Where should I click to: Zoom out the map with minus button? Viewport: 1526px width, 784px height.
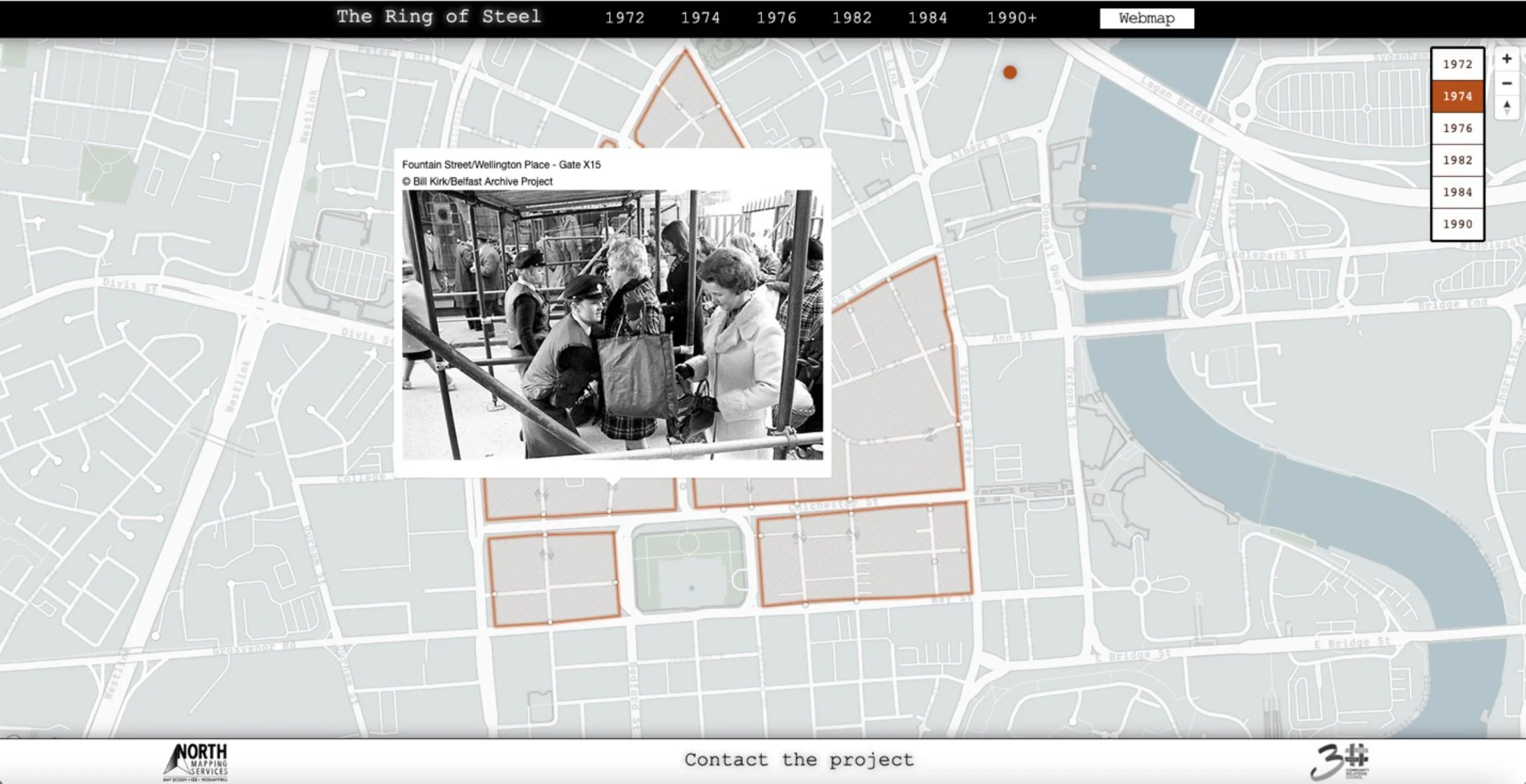point(1506,84)
